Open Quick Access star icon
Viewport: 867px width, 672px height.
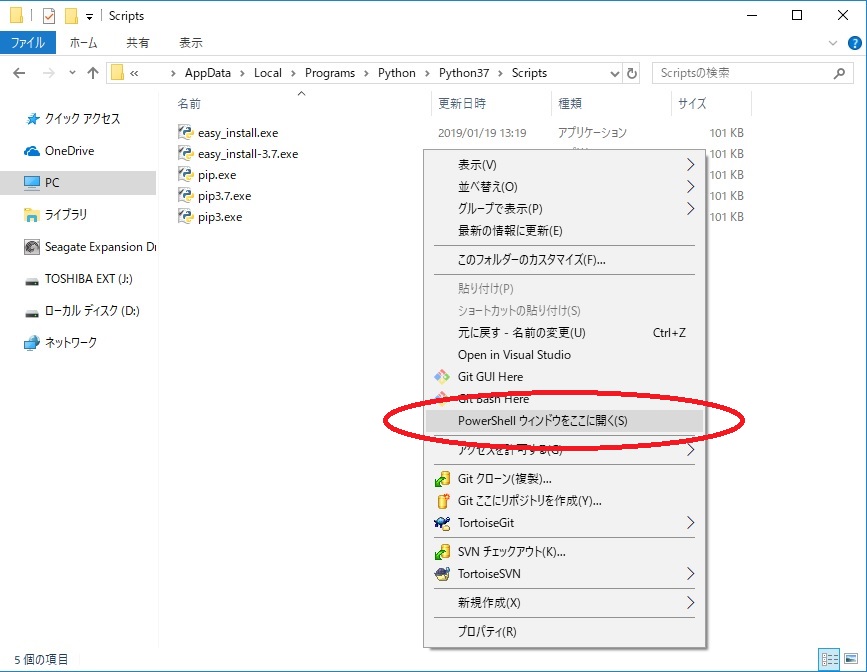pyautogui.click(x=33, y=119)
